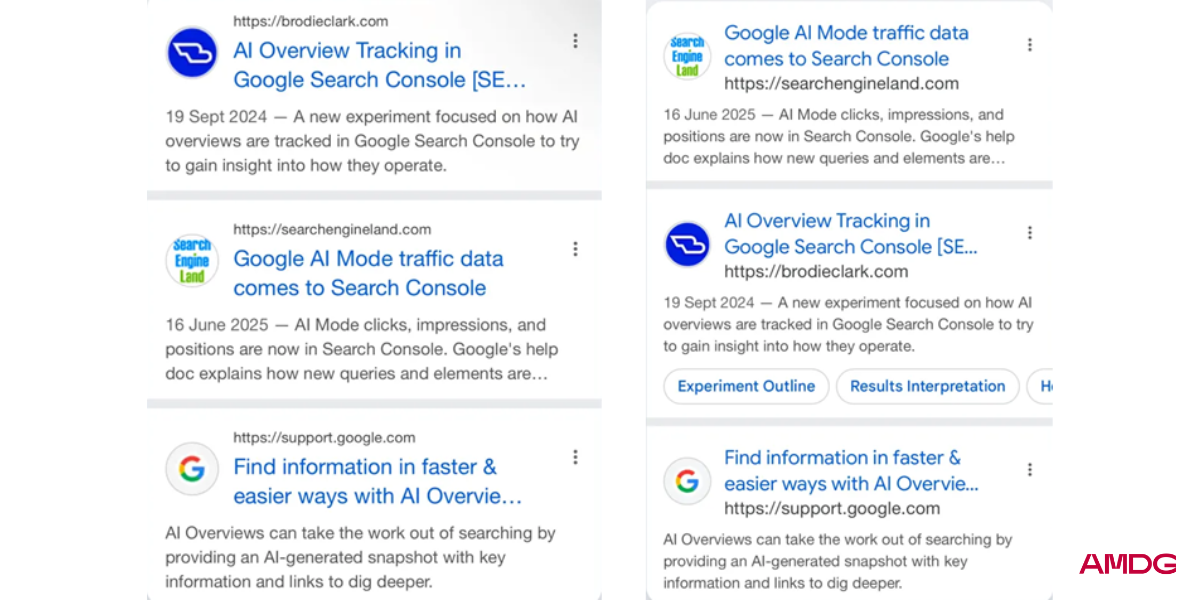The image size is (1200, 600).
Task: Click the Google G icon in left panel
Action: [x=192, y=469]
